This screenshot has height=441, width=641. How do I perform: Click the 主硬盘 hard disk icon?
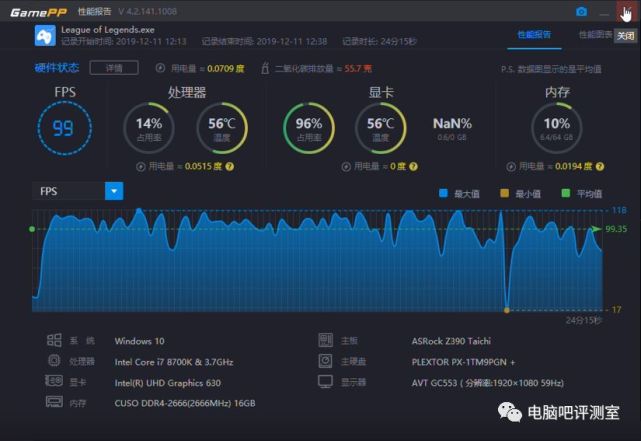click(325, 360)
